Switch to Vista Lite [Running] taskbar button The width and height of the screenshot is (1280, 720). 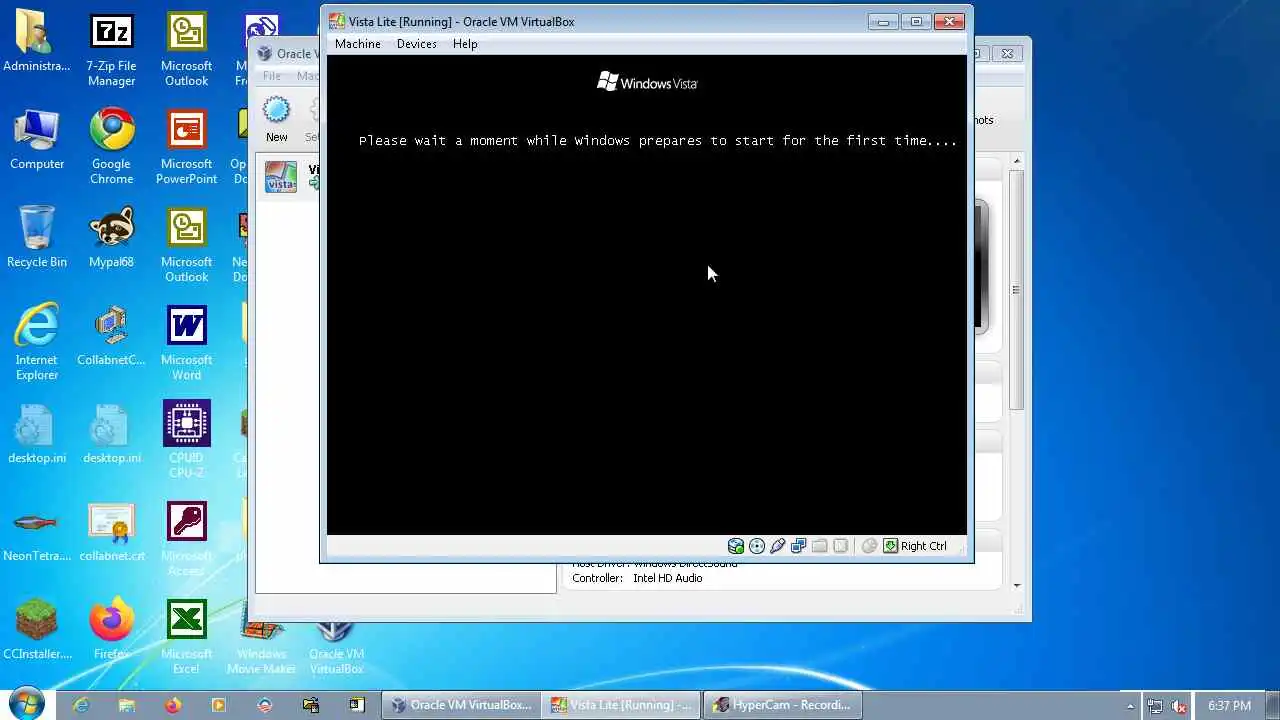coord(621,705)
